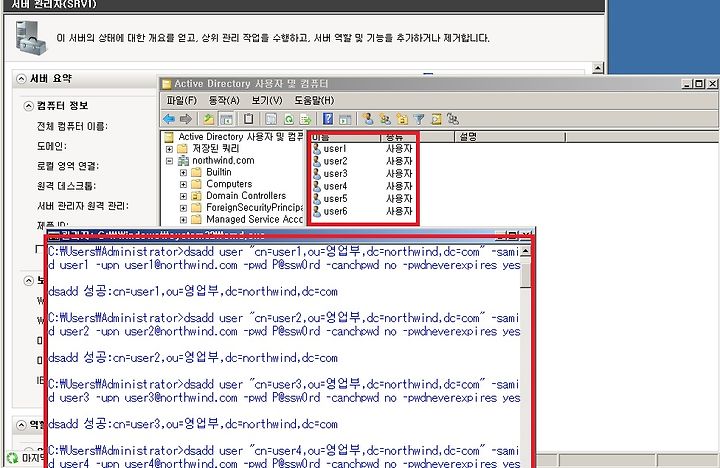Click the 서버 관리자 원격 관리: label

(x=83, y=206)
